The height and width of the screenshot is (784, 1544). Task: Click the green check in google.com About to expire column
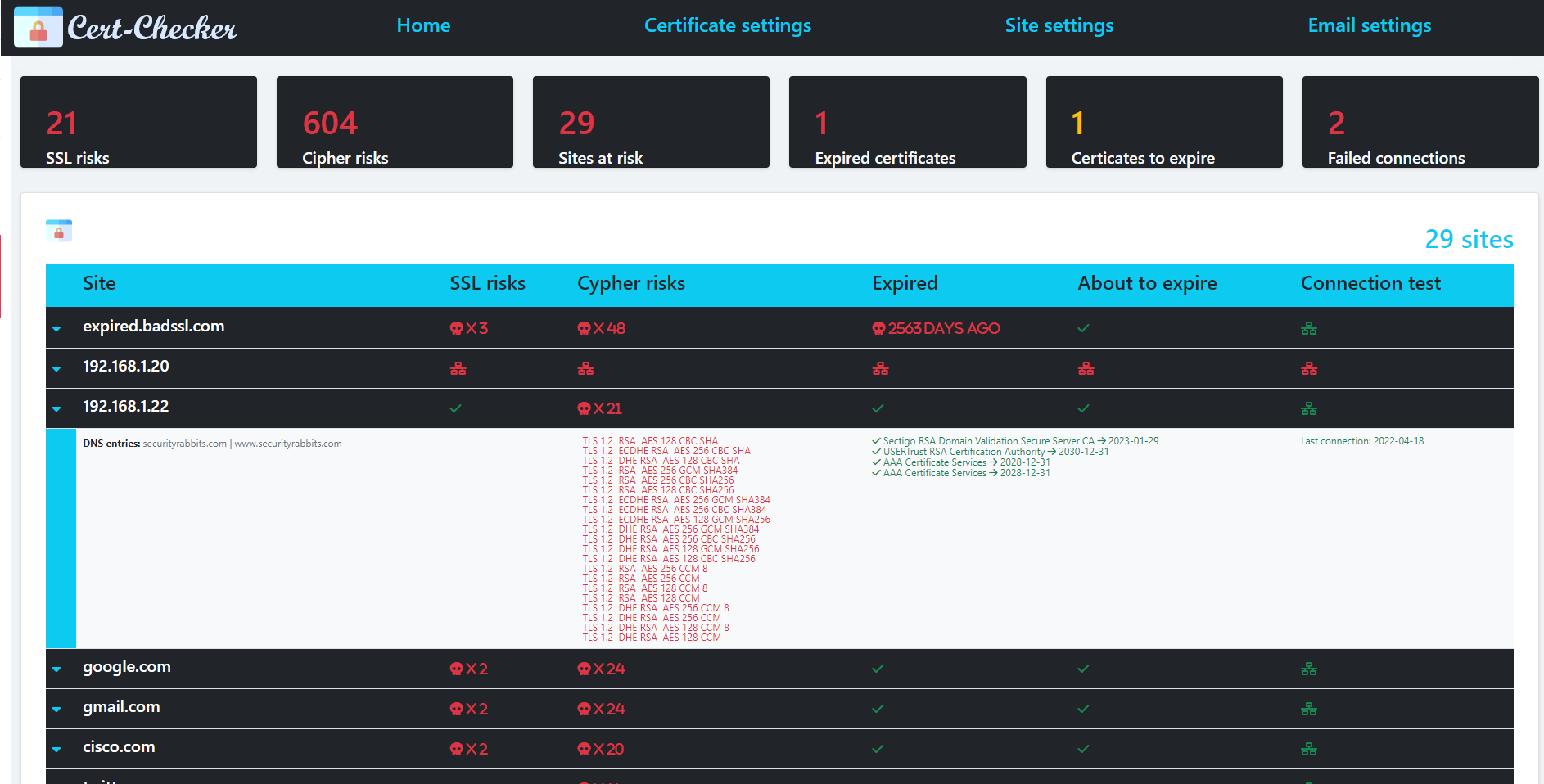pyautogui.click(x=1082, y=668)
